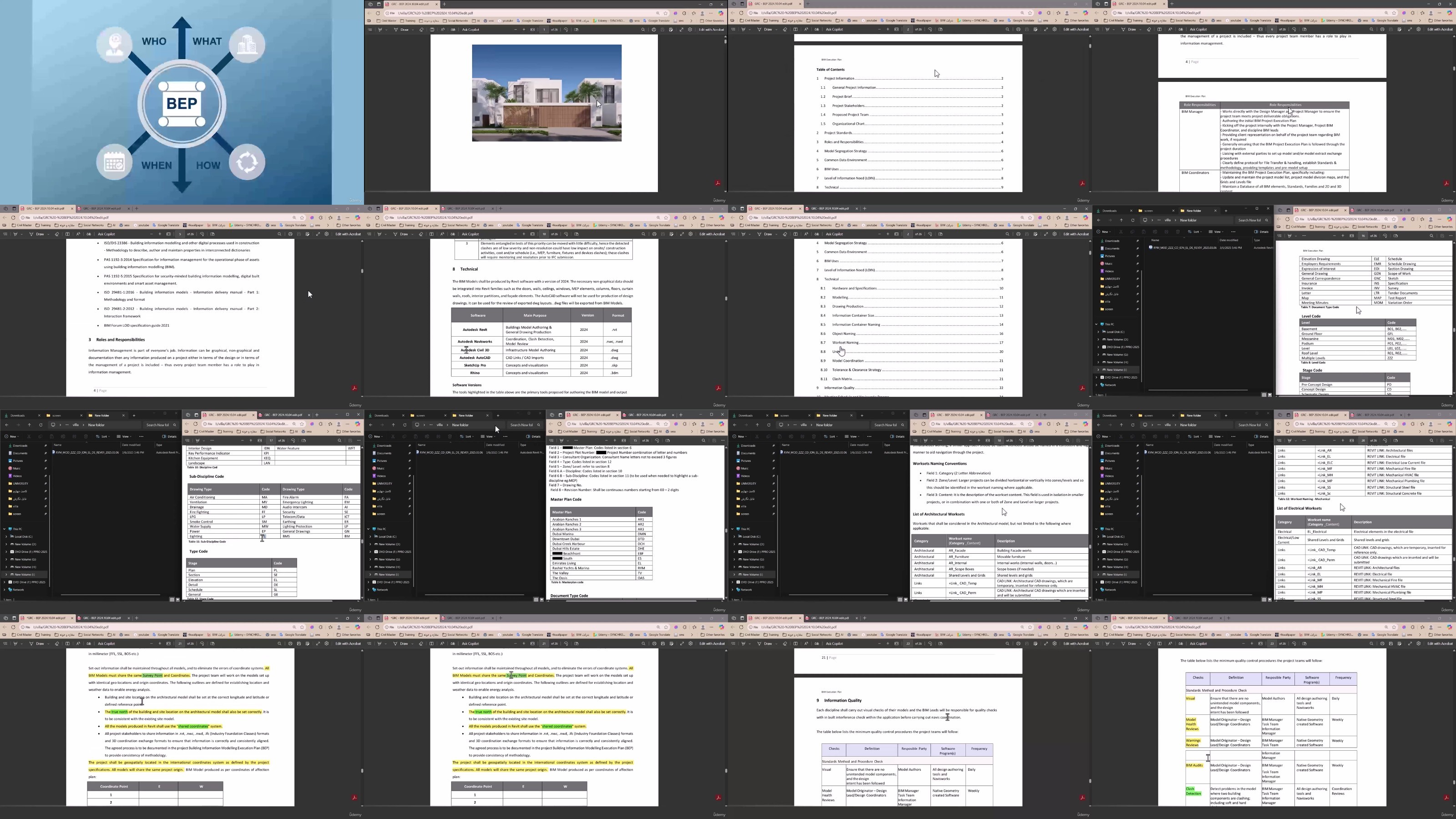This screenshot has height=819, width=1456.
Task: Click the WHO person icon in BEP diagram
Action: (x=114, y=44)
